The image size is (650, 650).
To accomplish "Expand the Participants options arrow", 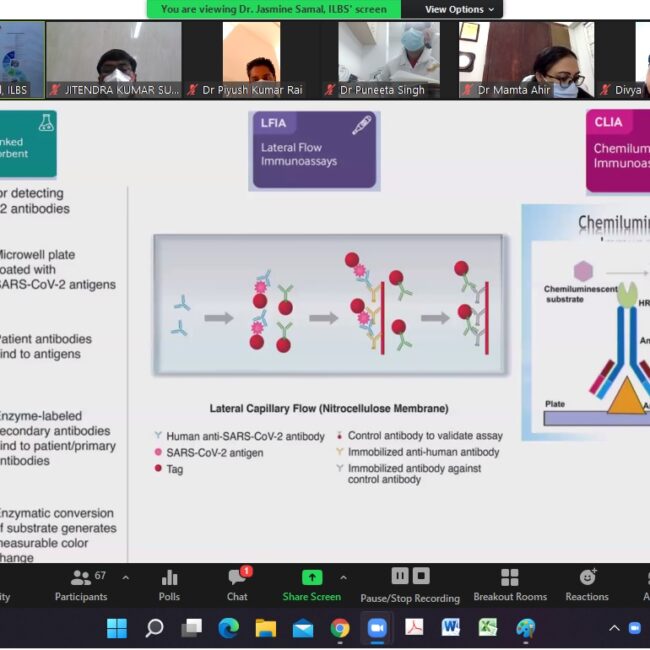I will tap(126, 577).
